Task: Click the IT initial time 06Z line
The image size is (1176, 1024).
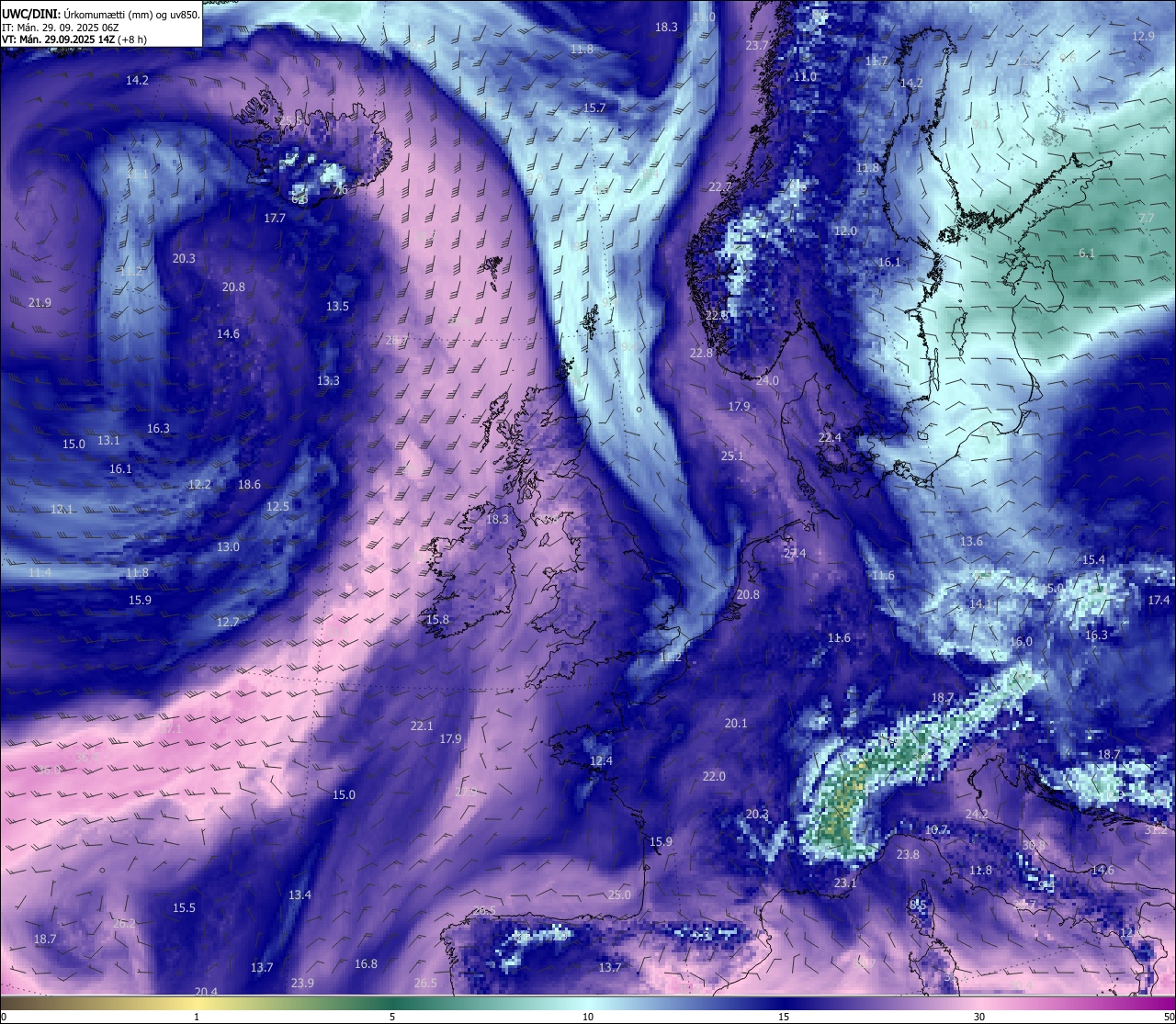Action: click(60, 28)
